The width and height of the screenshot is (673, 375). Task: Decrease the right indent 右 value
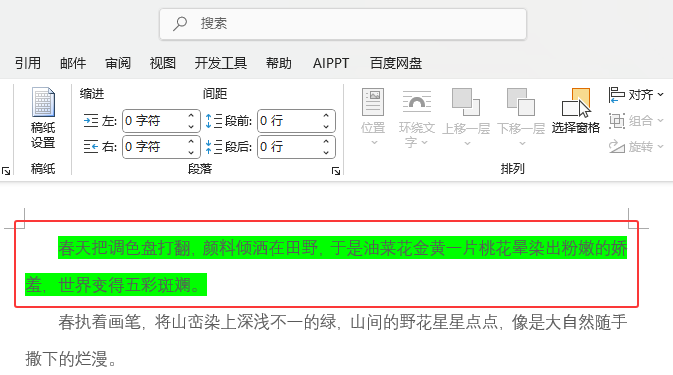191,152
